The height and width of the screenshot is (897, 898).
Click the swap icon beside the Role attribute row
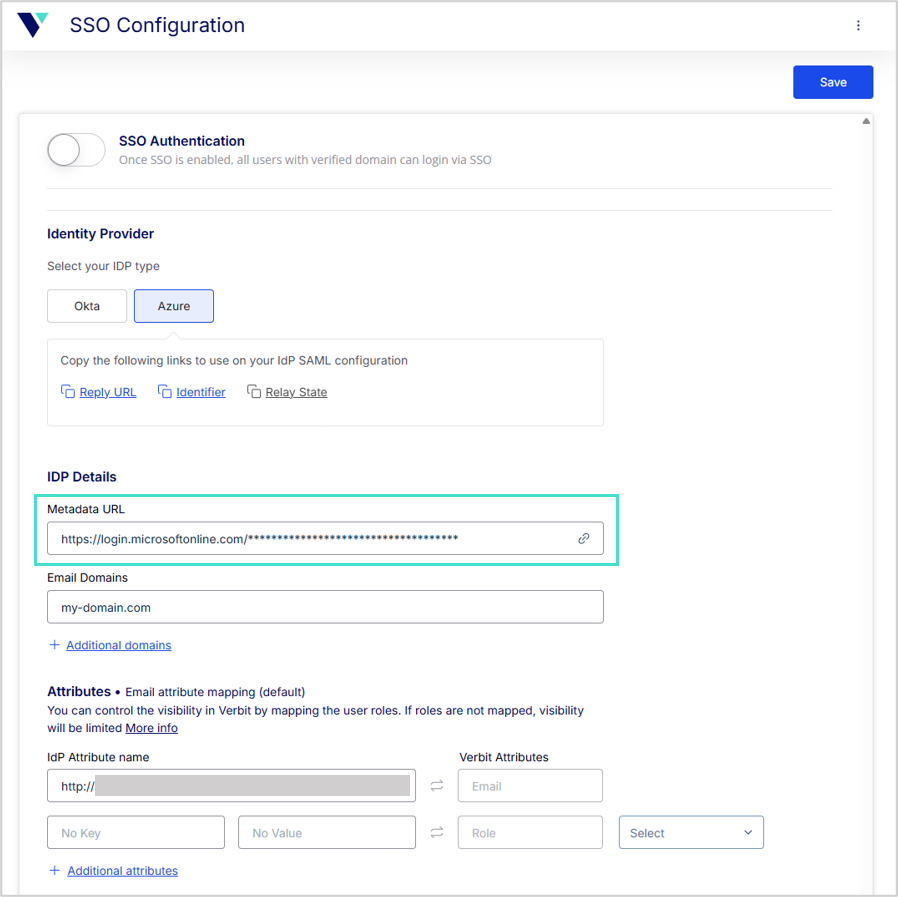[x=436, y=832]
